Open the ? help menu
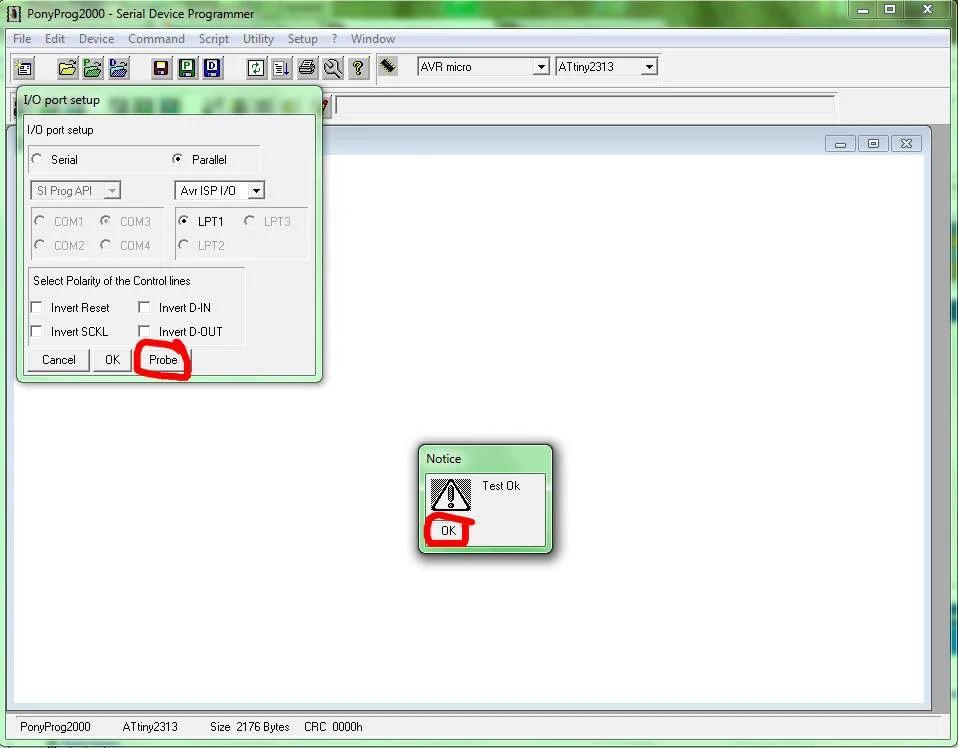The image size is (958, 748). pos(334,38)
